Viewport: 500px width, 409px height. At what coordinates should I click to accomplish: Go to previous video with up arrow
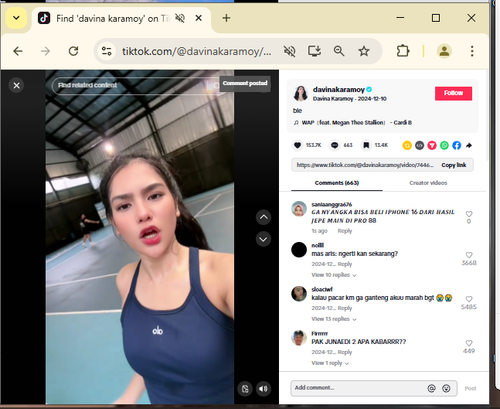pos(263,217)
